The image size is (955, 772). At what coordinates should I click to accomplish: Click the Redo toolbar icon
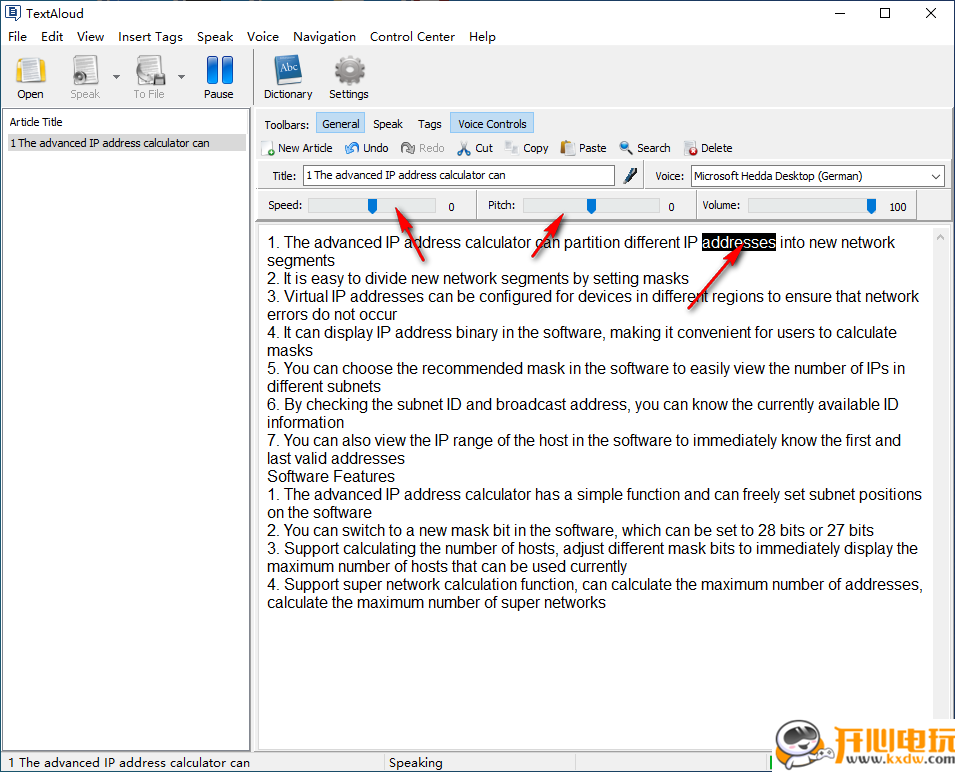click(x=423, y=148)
